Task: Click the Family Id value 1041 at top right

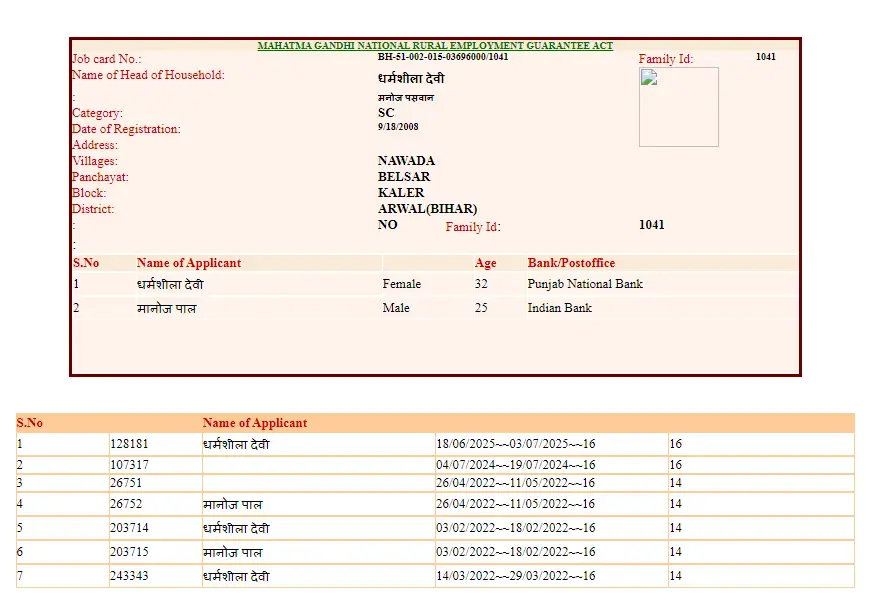Action: coord(766,56)
